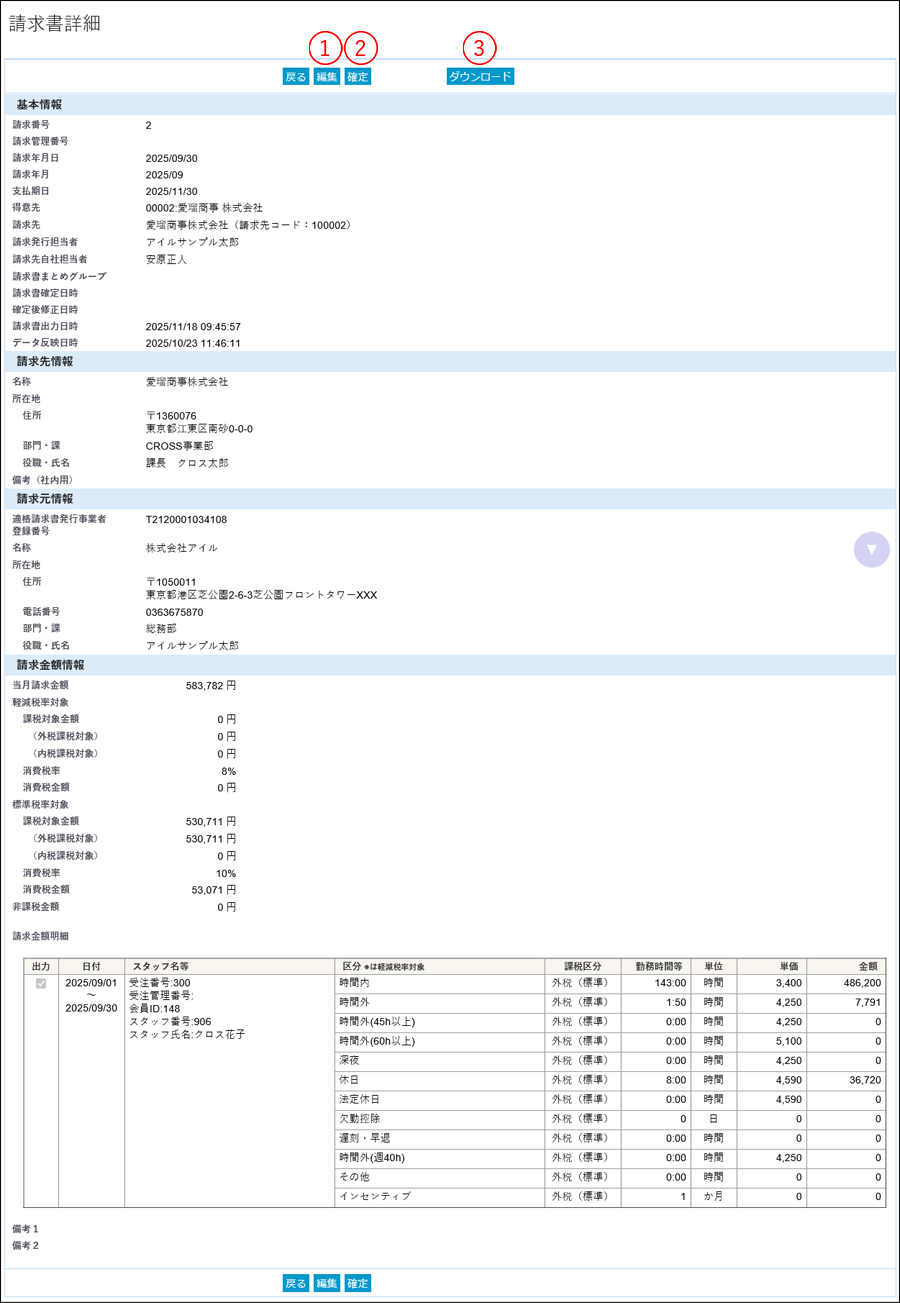Click the 8% tax rate value

point(229,771)
